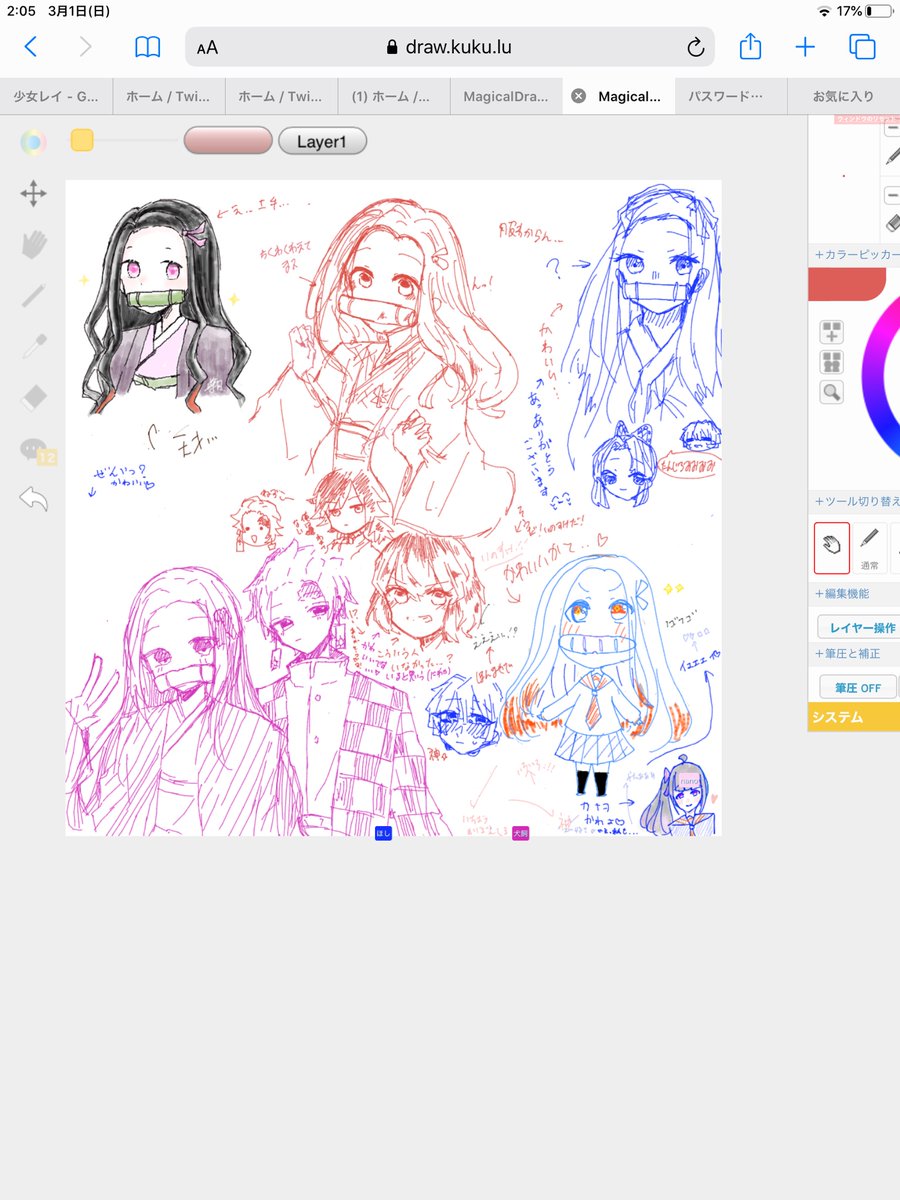Open a new tab with plus
The image size is (900, 1200).
tap(805, 47)
